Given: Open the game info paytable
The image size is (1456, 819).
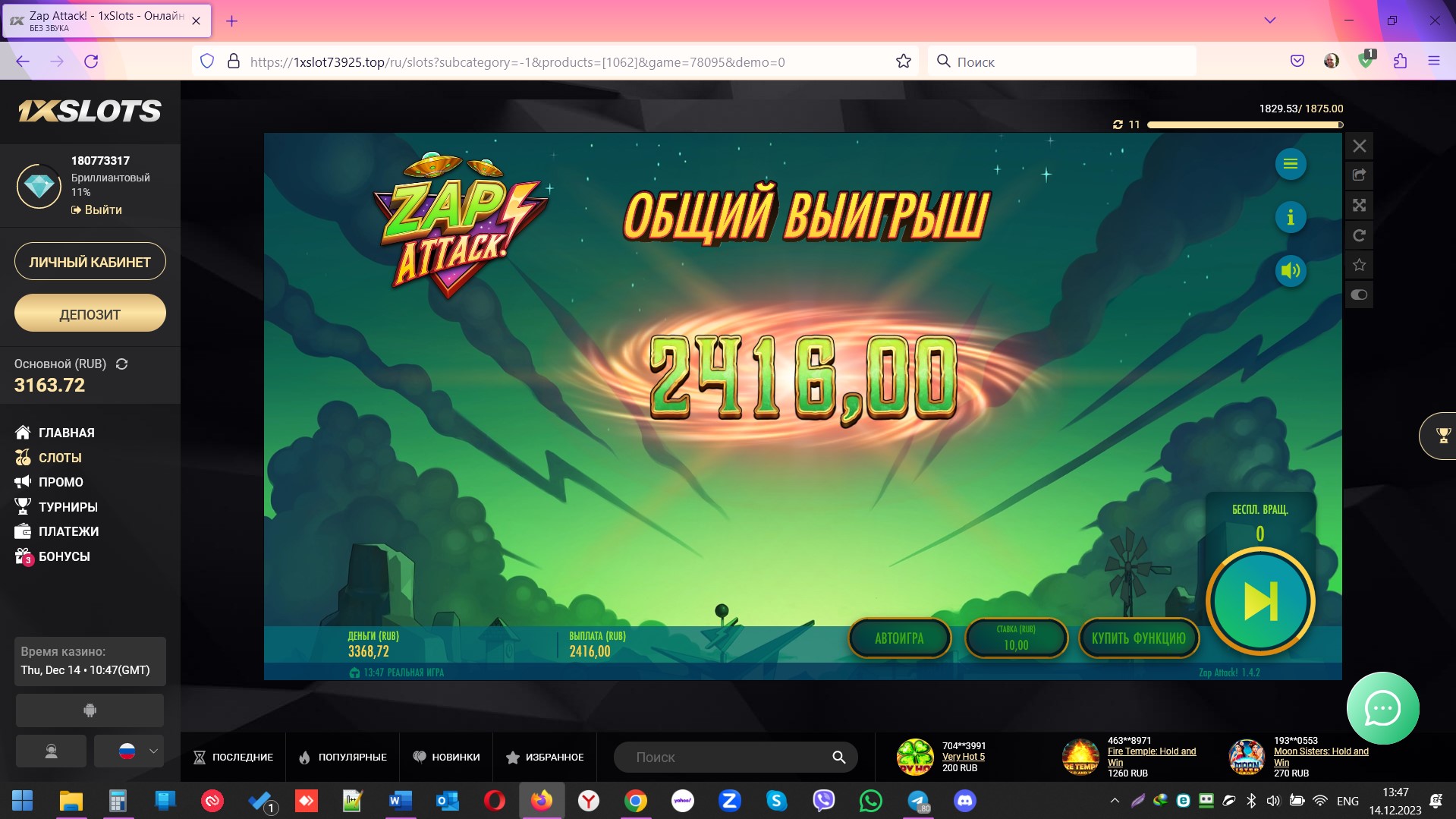Looking at the screenshot, I should coord(1290,218).
